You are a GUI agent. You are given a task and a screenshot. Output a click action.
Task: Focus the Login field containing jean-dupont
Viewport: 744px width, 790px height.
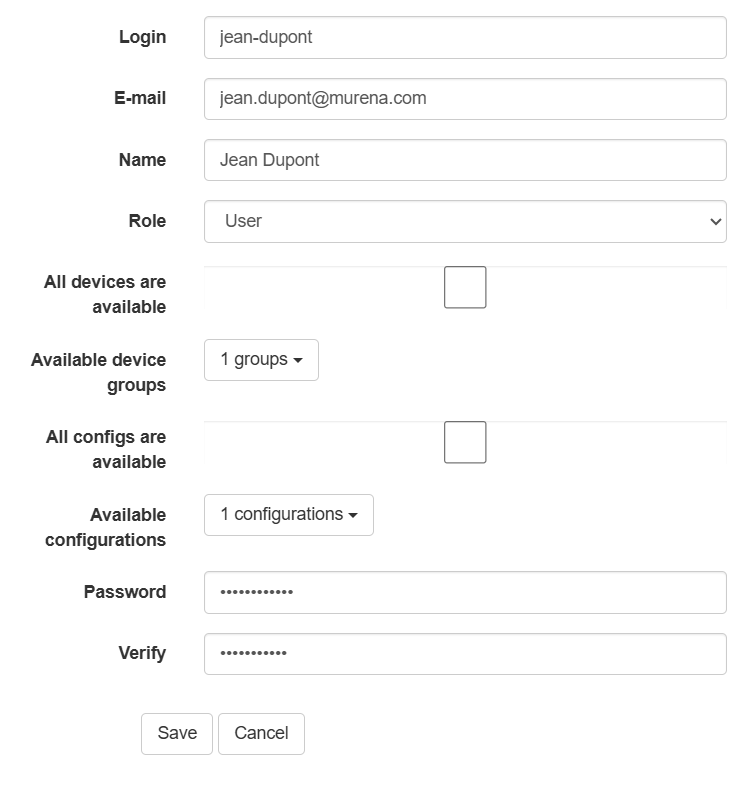point(465,38)
